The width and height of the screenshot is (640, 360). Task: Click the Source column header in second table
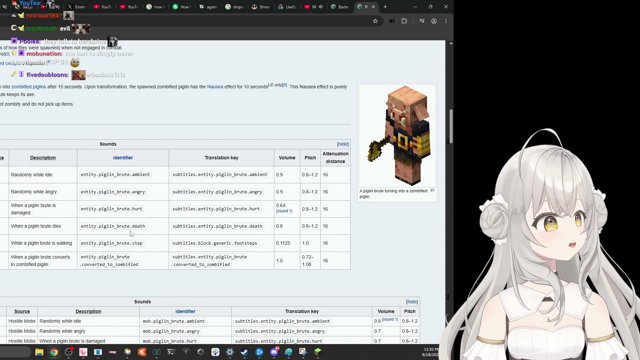[x=22, y=311]
